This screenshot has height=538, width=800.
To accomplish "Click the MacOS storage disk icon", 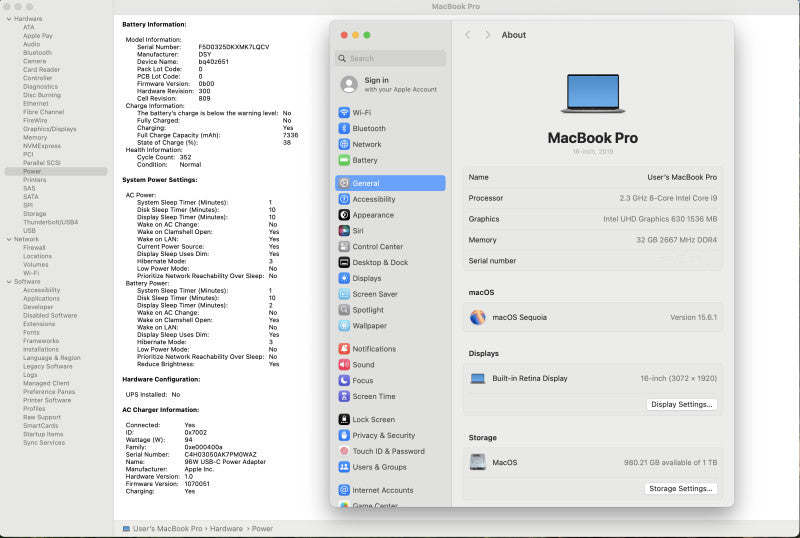I will pyautogui.click(x=478, y=462).
